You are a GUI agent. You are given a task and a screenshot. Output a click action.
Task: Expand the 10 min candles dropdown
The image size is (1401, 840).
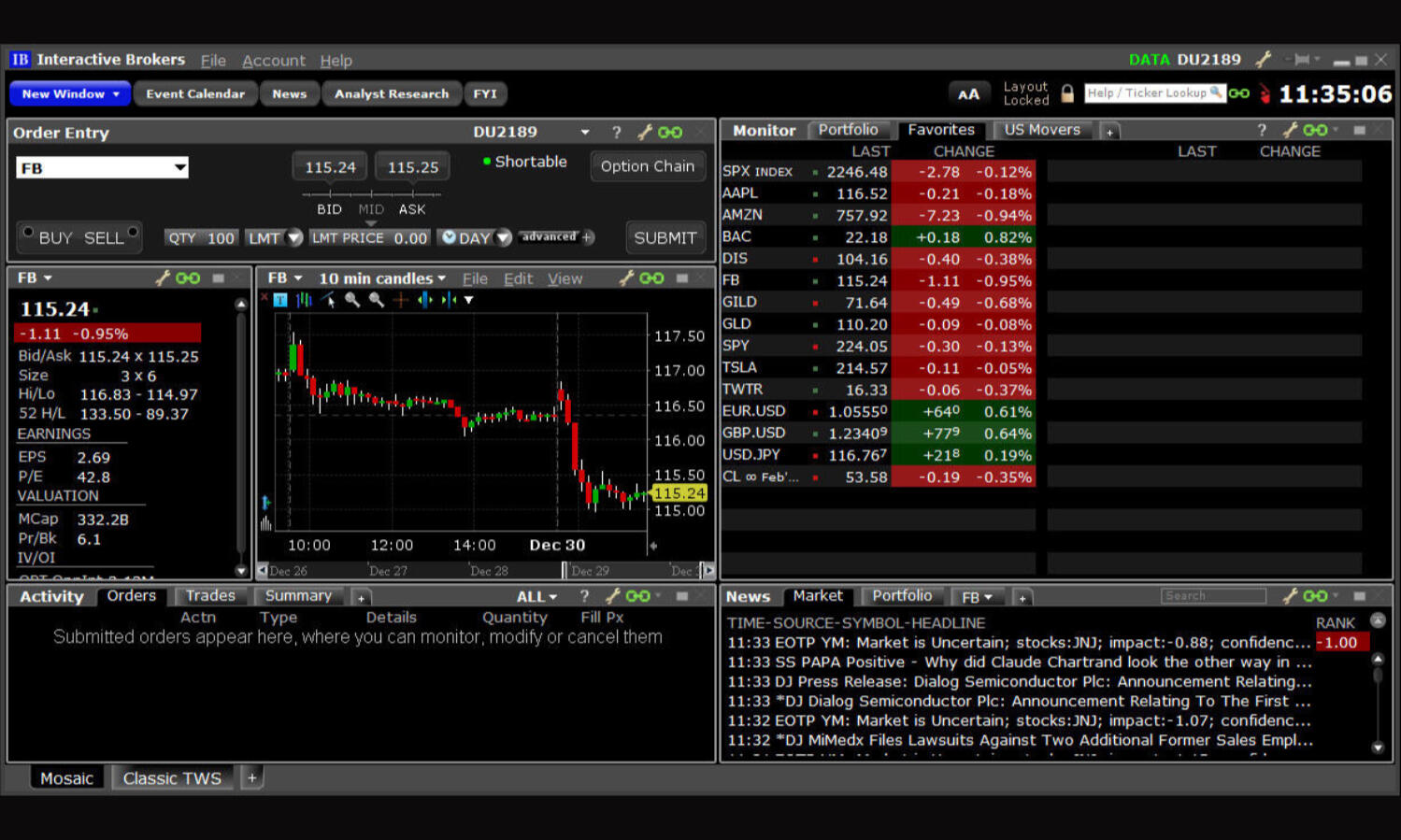[x=382, y=278]
